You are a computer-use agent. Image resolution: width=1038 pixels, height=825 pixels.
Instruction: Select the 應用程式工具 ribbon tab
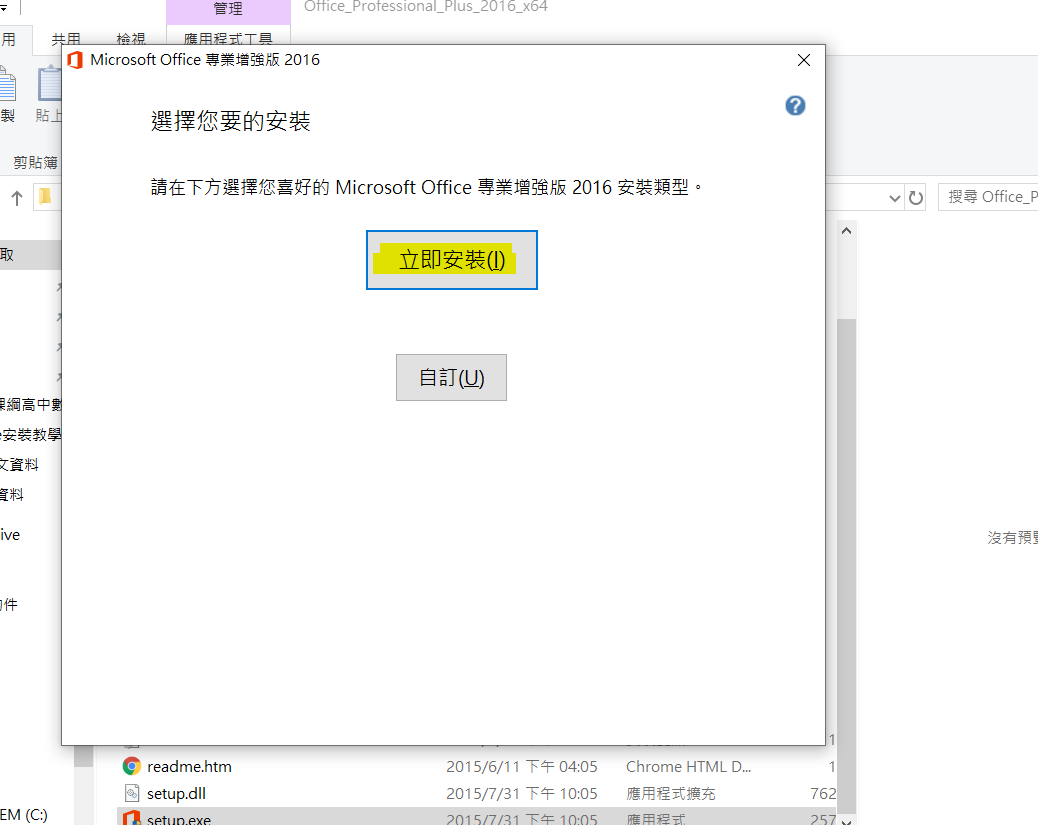pos(228,38)
